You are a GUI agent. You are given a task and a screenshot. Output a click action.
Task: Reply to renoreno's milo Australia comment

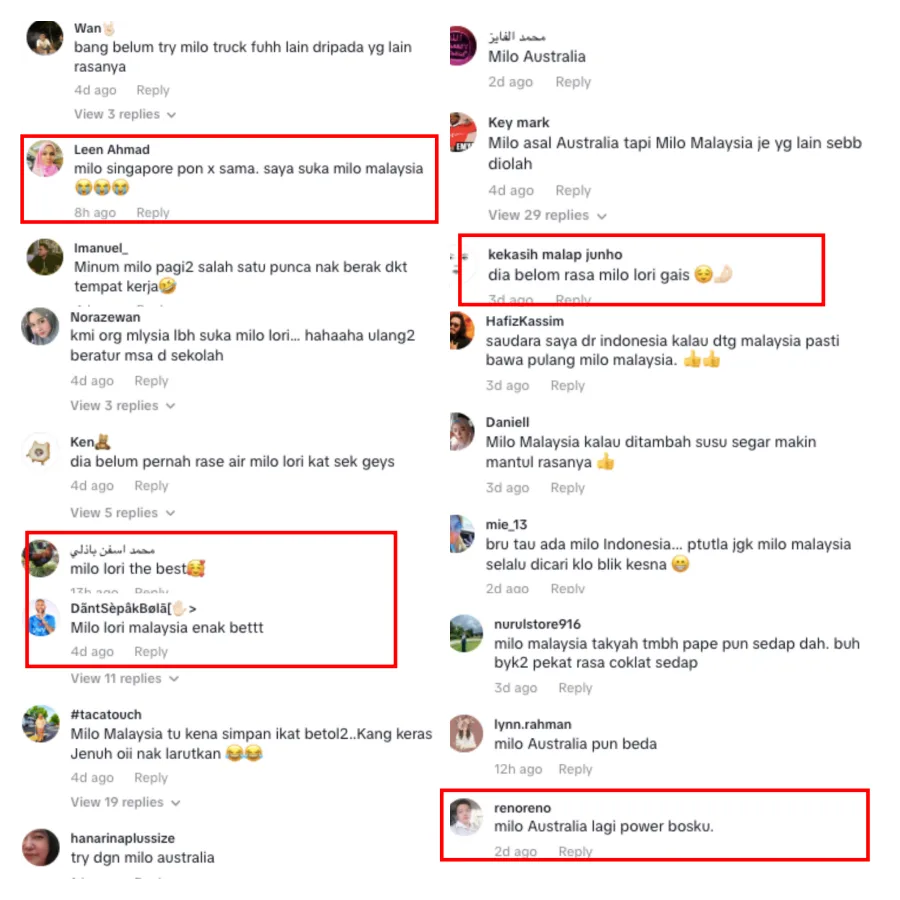pos(575,851)
